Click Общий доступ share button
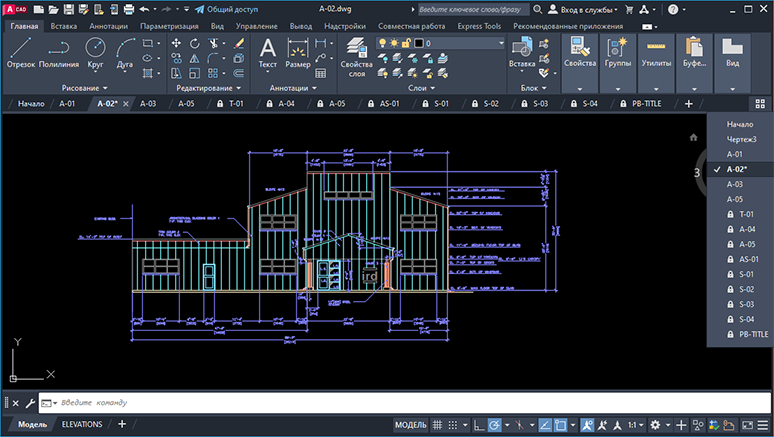 click(227, 9)
